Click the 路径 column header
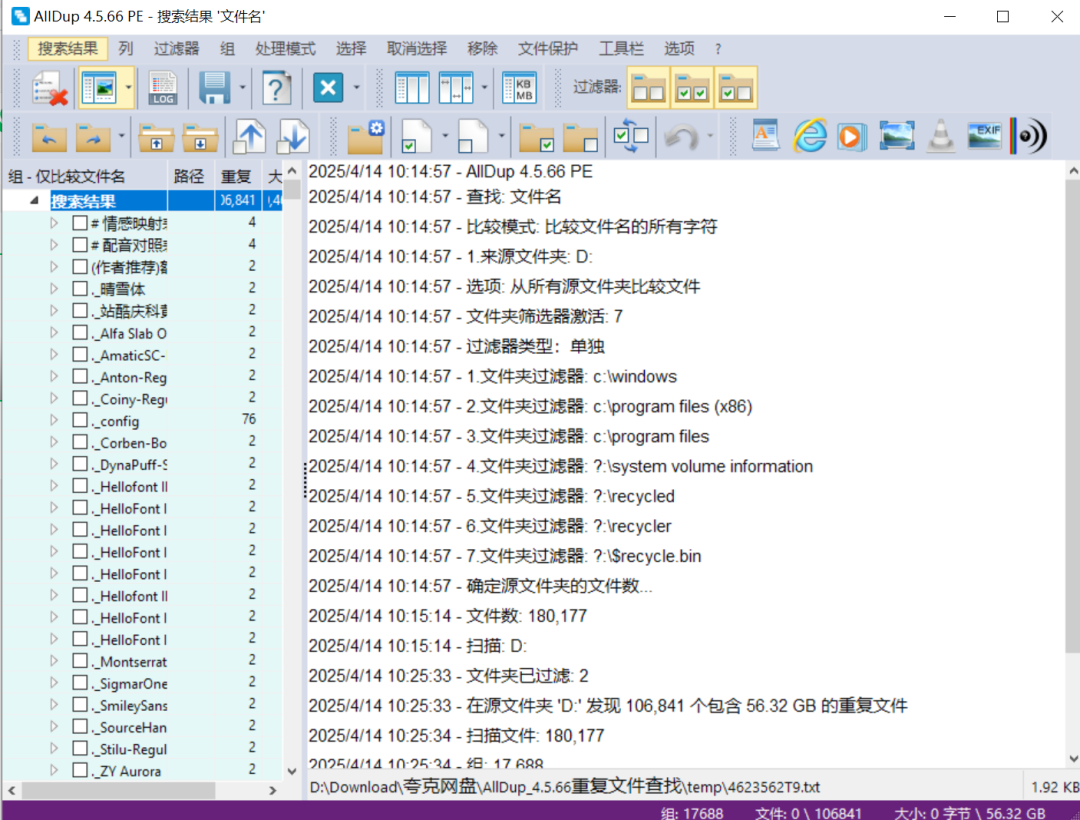Image resolution: width=1080 pixels, height=820 pixels. pyautogui.click(x=189, y=177)
